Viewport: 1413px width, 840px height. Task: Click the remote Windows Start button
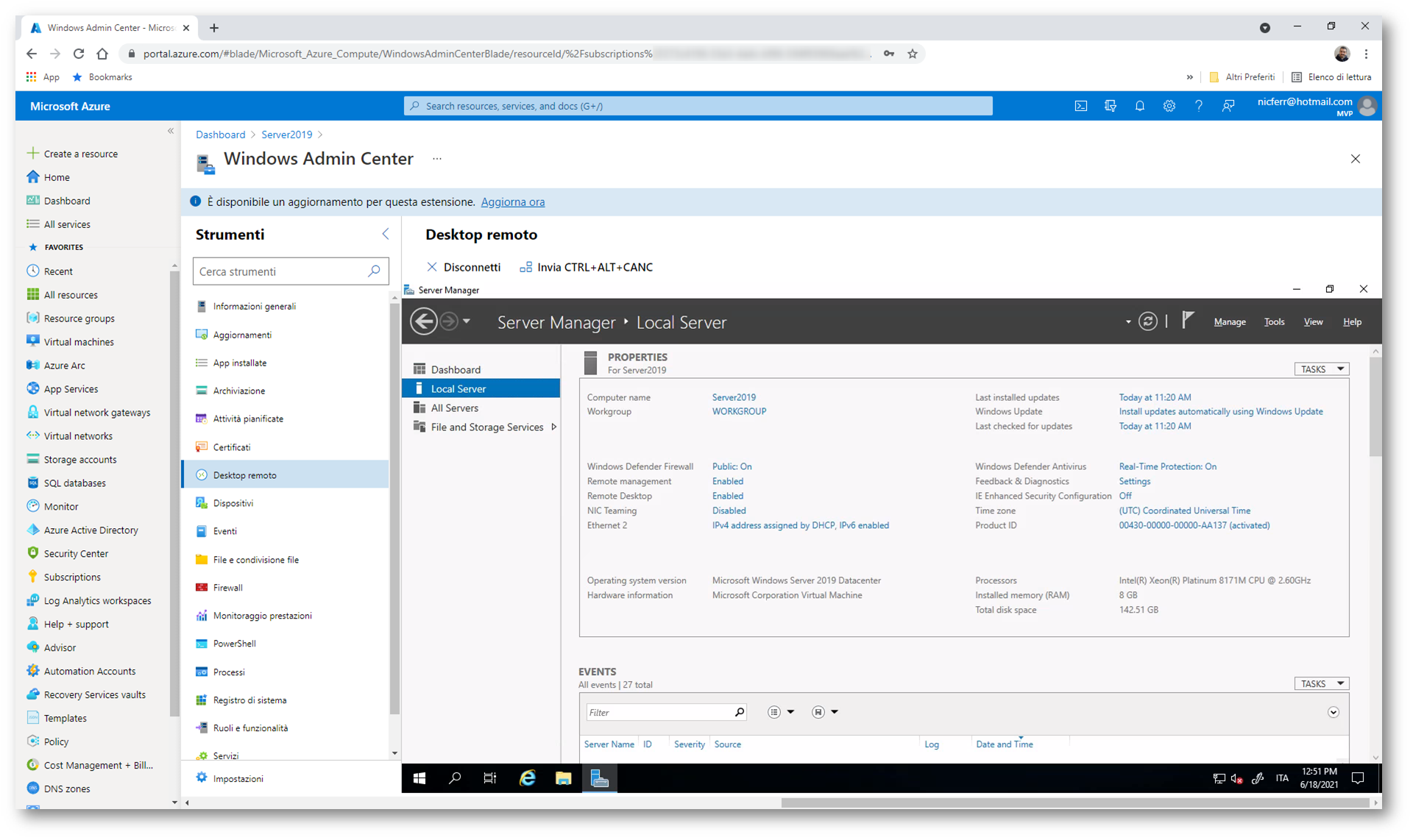(419, 778)
